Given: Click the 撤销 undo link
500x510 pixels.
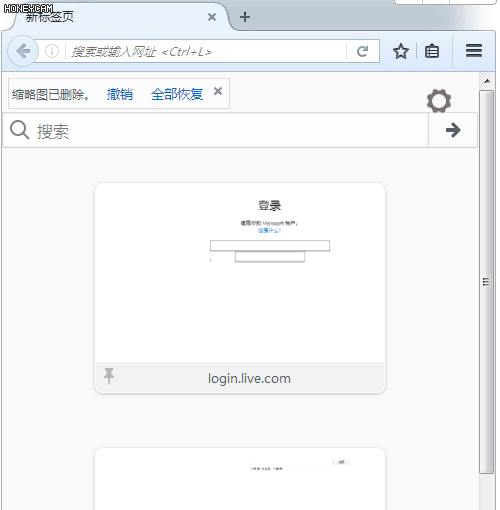Looking at the screenshot, I should coord(120,94).
